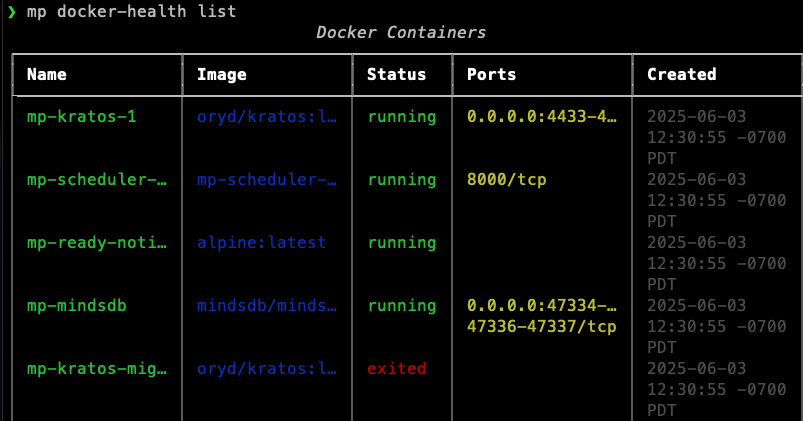This screenshot has height=421, width=803.
Task: Select the Ports column header
Action: coord(491,74)
